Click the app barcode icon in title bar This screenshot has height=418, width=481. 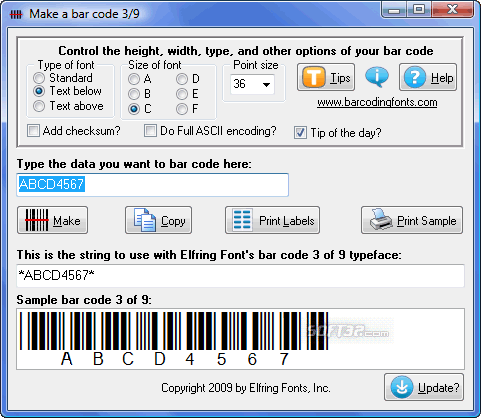pos(16,14)
